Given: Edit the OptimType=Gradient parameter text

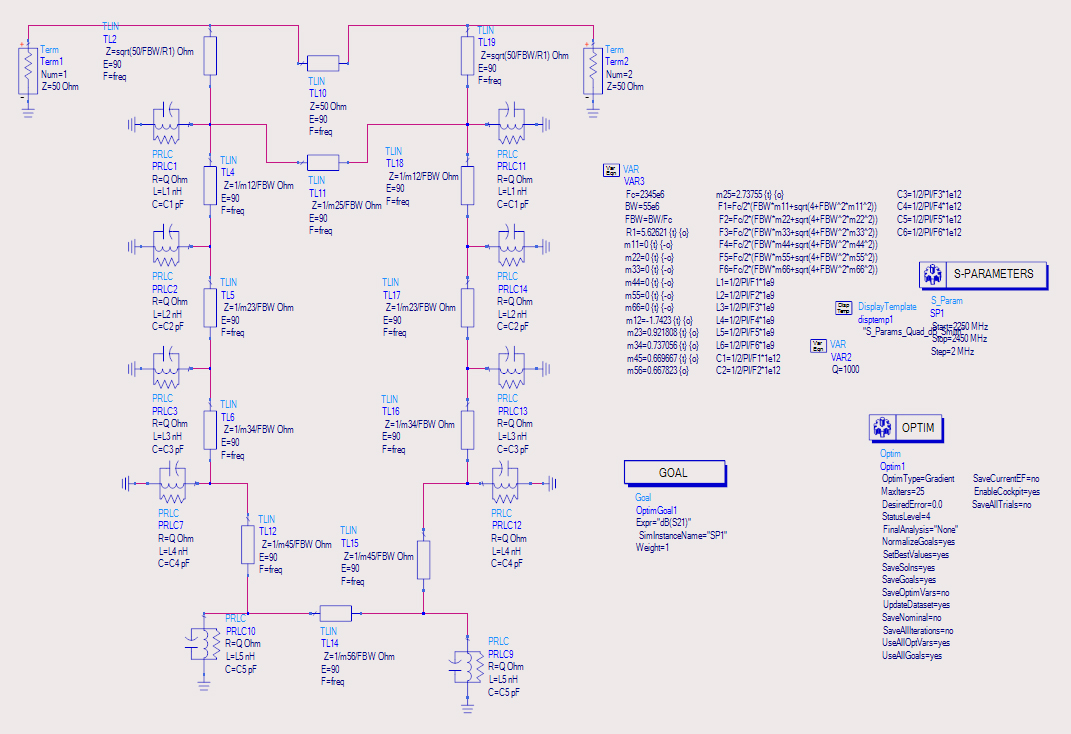Looking at the screenshot, I should point(917,479).
